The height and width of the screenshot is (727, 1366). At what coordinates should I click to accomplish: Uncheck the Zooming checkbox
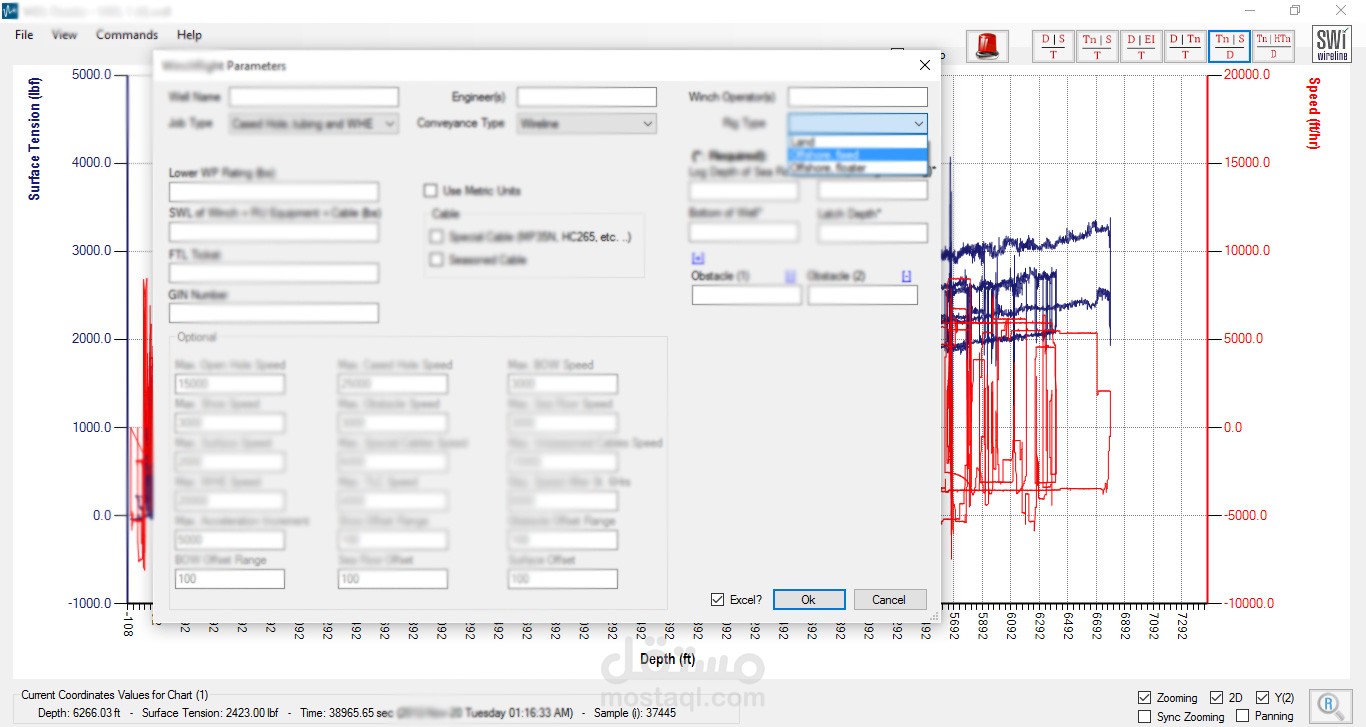(x=1144, y=698)
